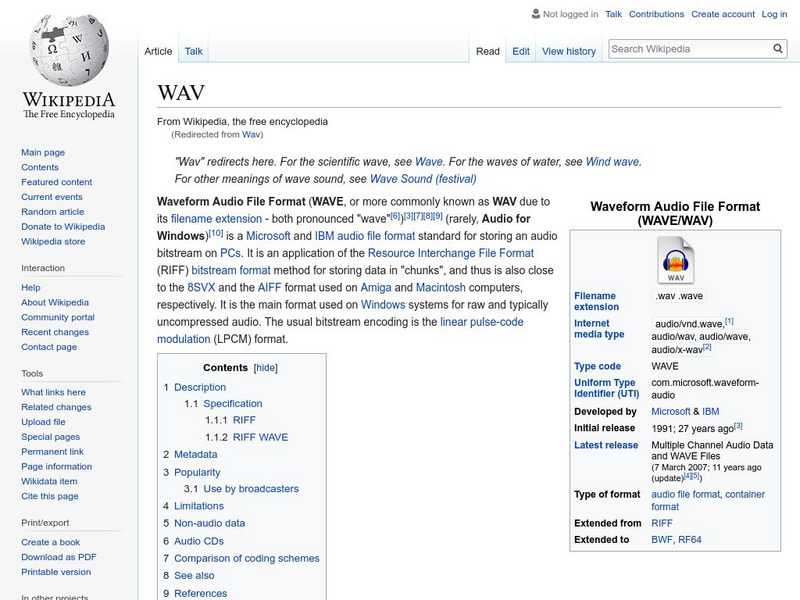Go to Main page in sidebar
Image resolution: width=800 pixels, height=600 pixels.
[x=43, y=152]
